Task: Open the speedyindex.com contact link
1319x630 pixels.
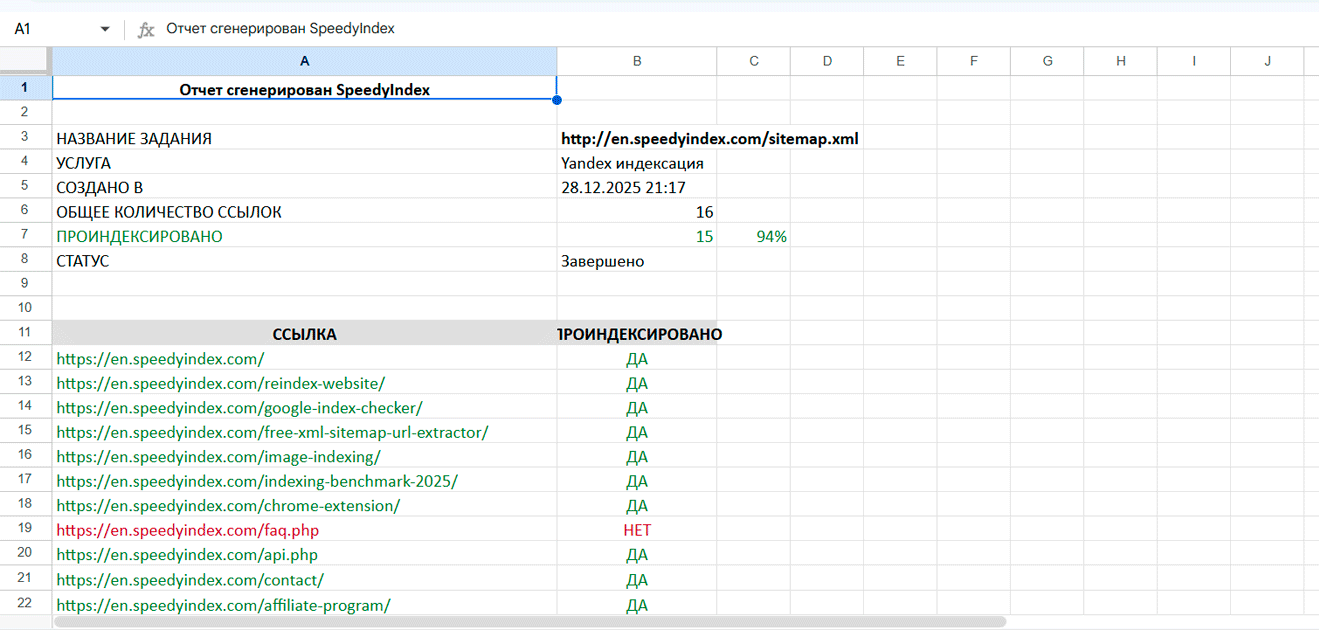Action: 192,580
